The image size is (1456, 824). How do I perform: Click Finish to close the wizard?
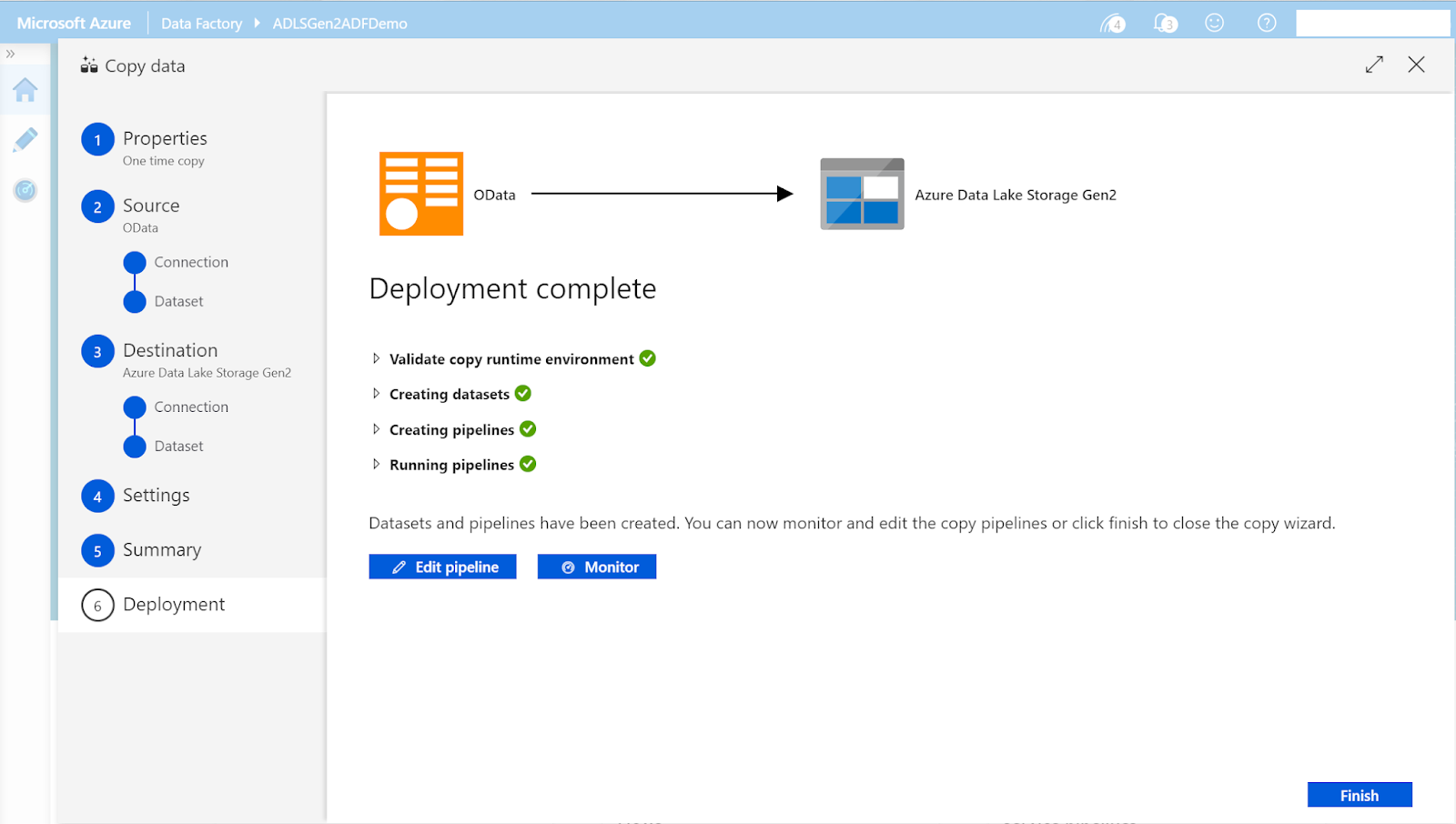tap(1359, 794)
